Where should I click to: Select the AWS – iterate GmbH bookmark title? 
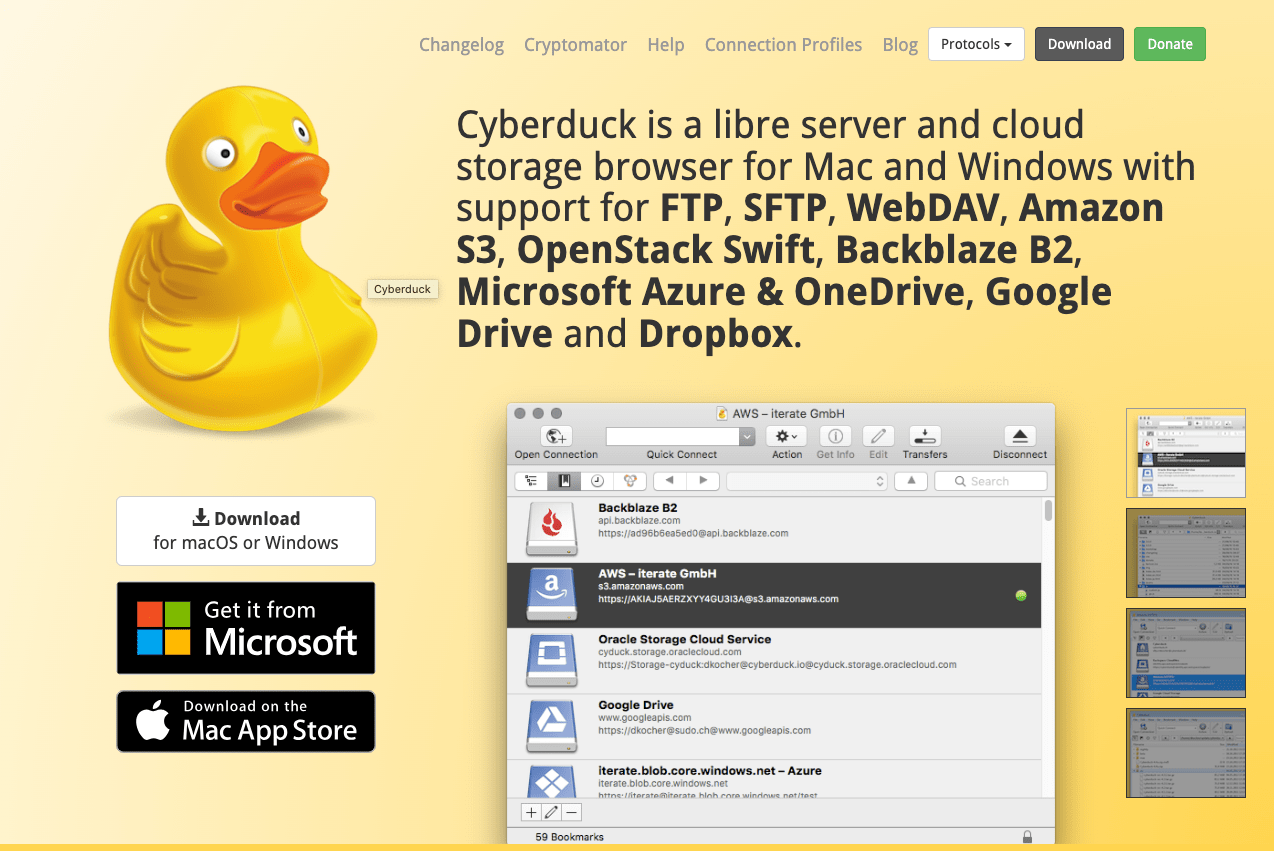coord(657,574)
